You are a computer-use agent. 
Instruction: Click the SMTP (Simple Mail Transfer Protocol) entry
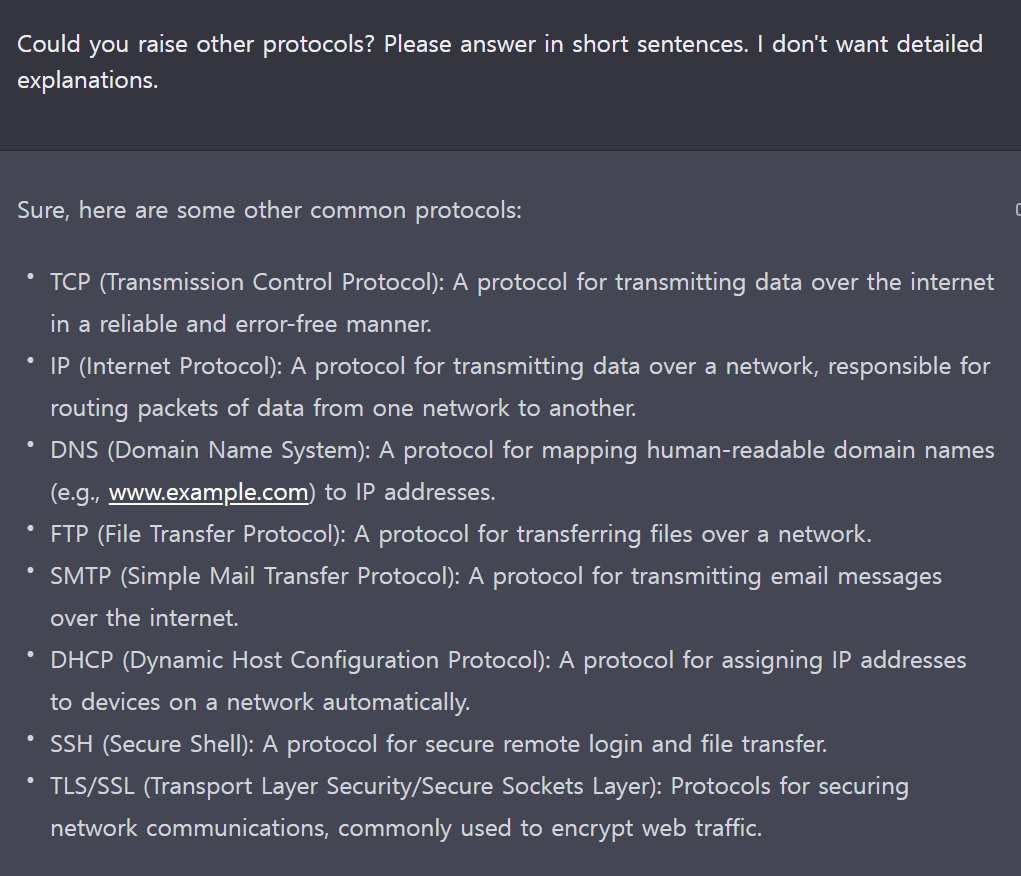point(496,597)
